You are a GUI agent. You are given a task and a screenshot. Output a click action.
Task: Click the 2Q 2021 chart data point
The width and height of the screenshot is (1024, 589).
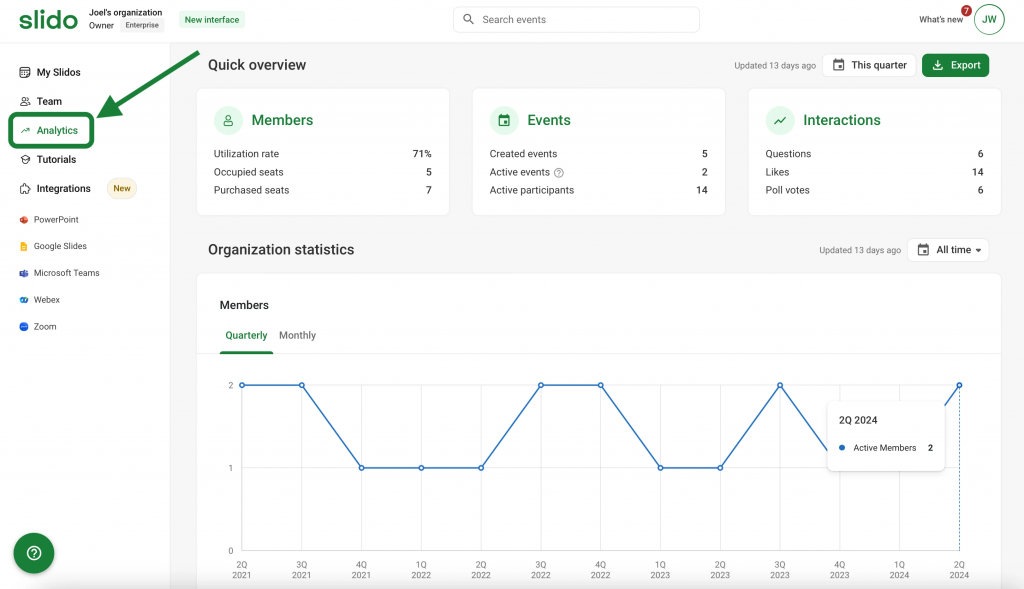click(x=242, y=385)
